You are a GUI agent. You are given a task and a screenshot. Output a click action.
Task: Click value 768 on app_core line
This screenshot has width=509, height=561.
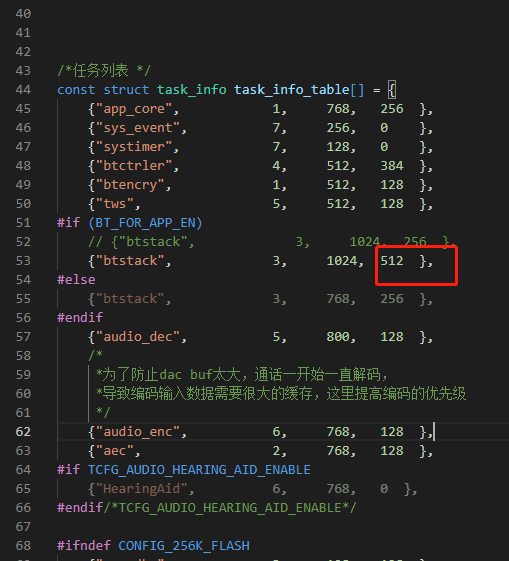tap(338, 109)
